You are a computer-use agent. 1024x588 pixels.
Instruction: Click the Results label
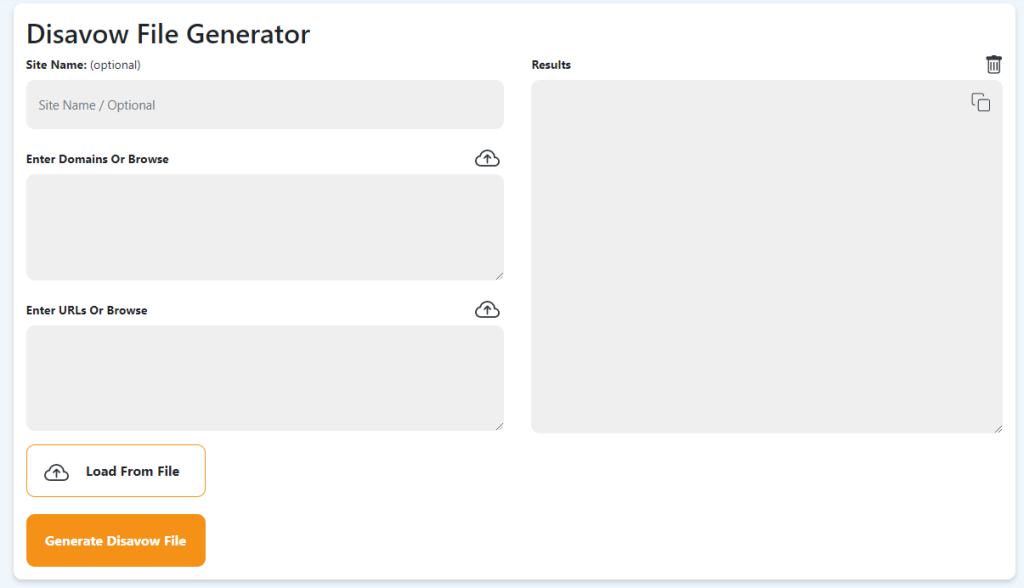(551, 64)
